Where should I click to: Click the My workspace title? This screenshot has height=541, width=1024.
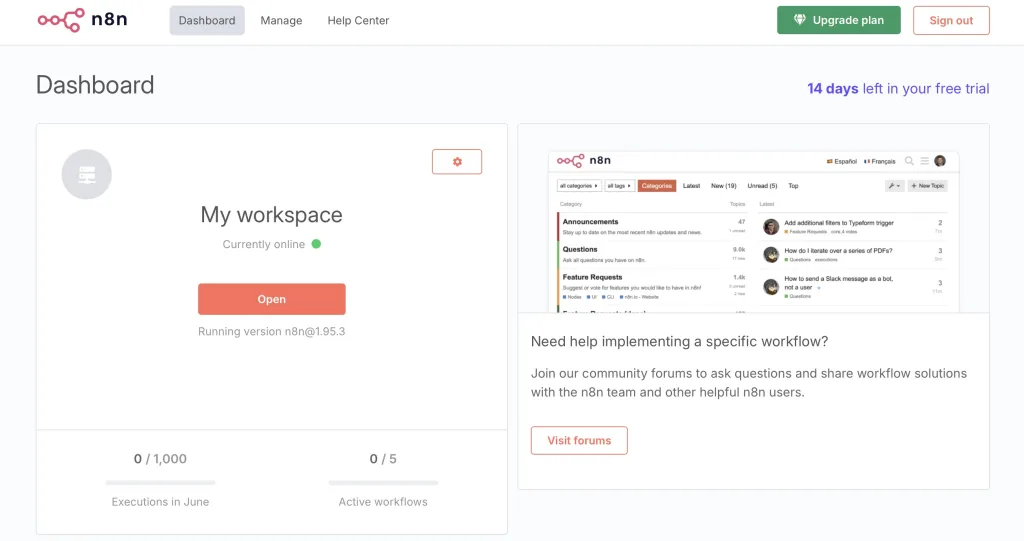pos(272,215)
